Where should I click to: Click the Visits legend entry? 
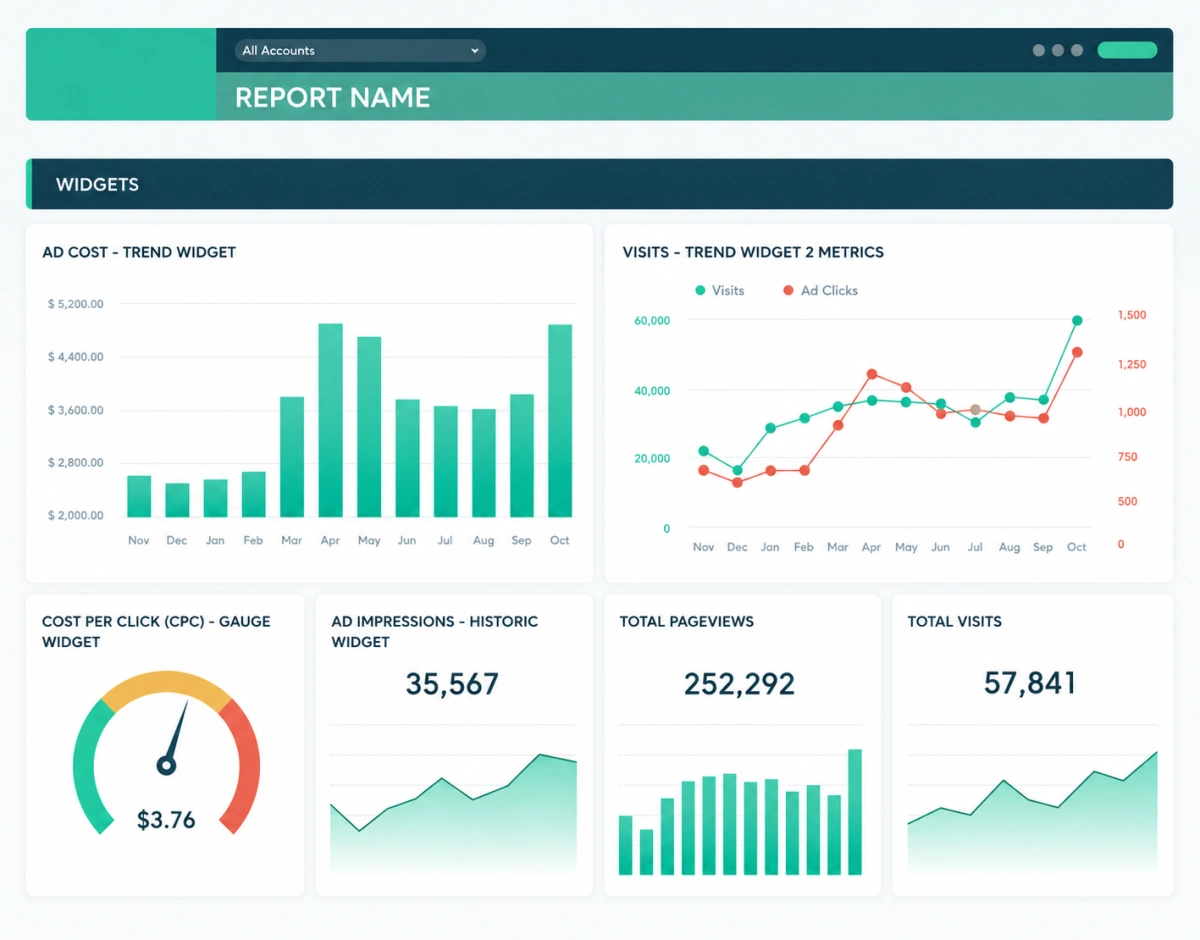coord(720,290)
